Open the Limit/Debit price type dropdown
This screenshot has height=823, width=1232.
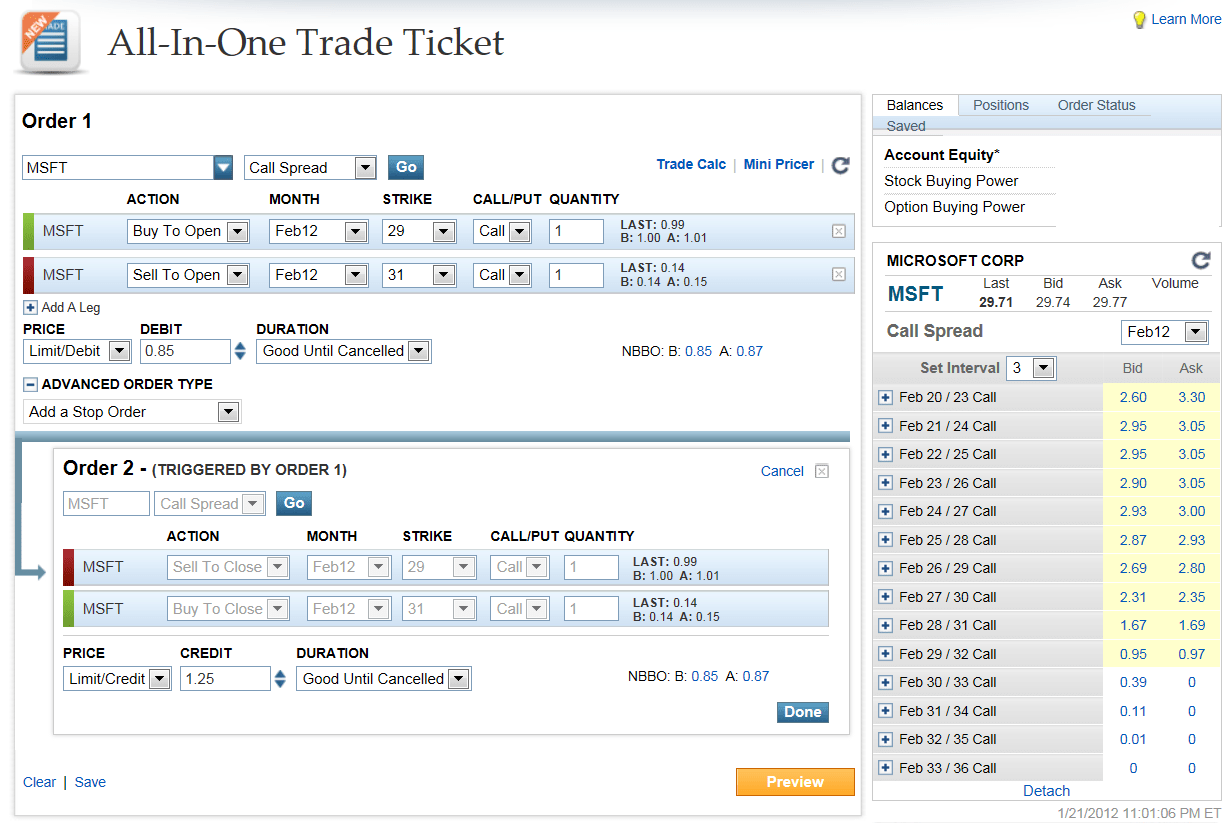120,351
